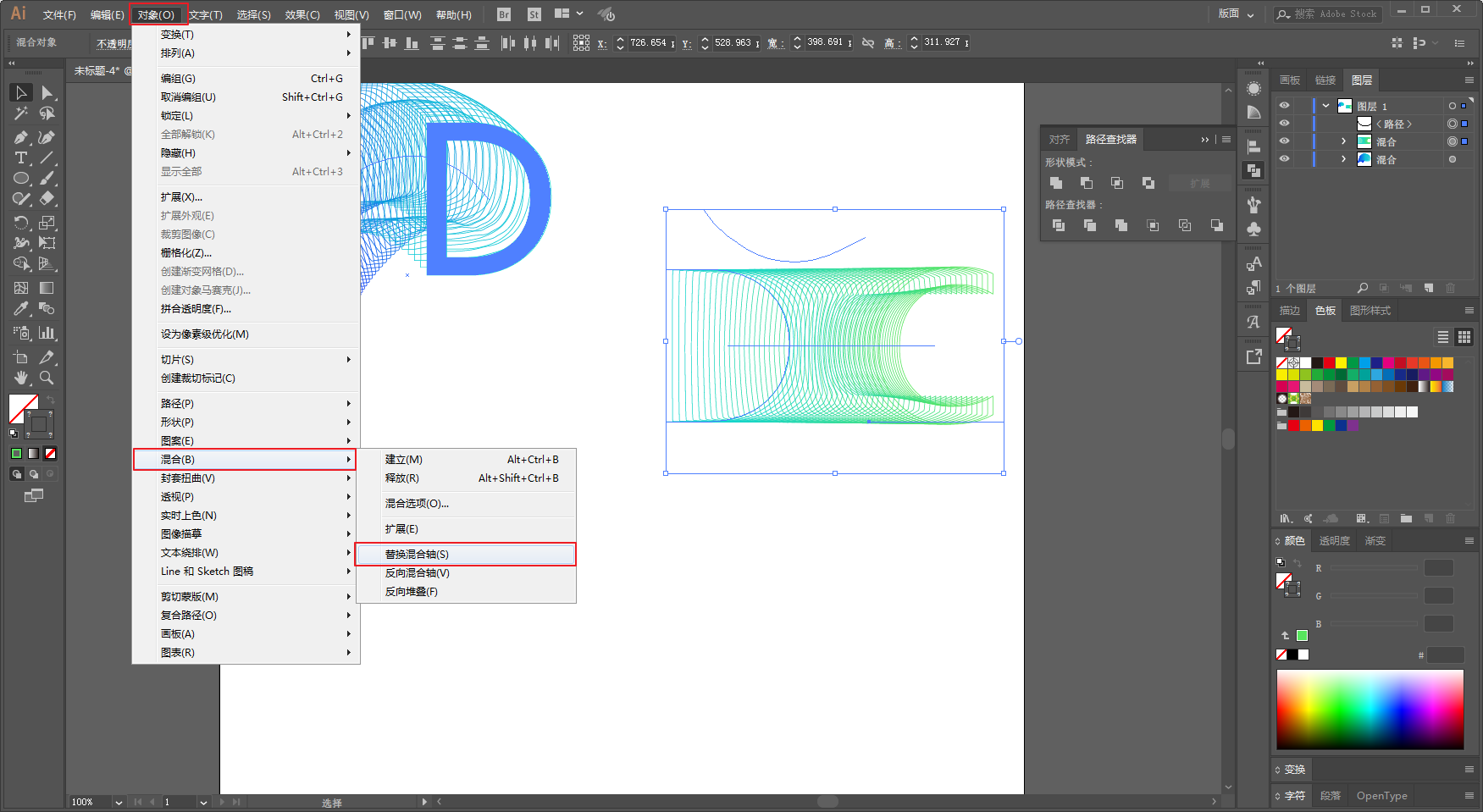
Task: Pick a color from the spectrum bar
Action: (x=1370, y=710)
